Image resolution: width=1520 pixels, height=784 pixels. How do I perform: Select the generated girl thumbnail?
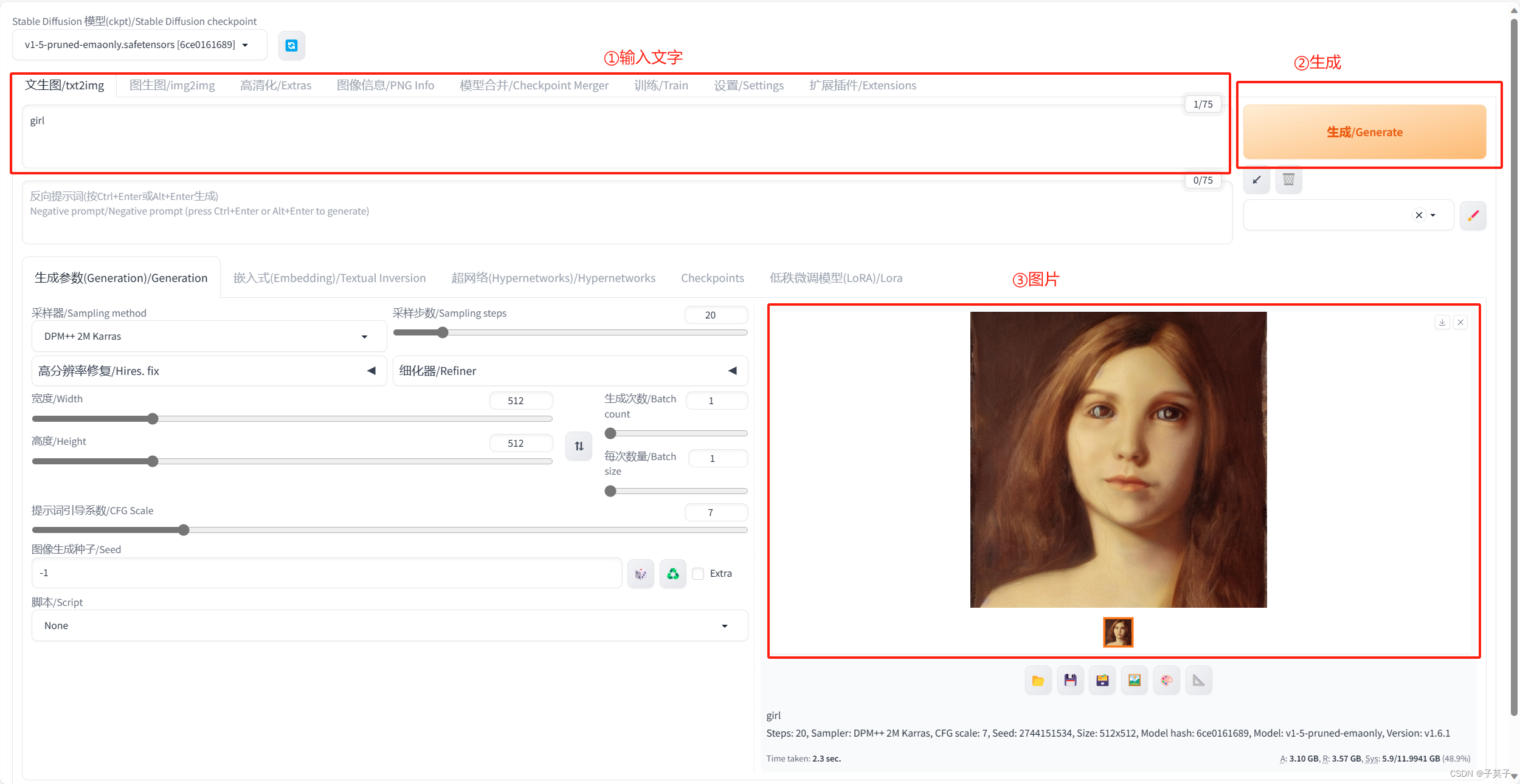pyautogui.click(x=1118, y=632)
